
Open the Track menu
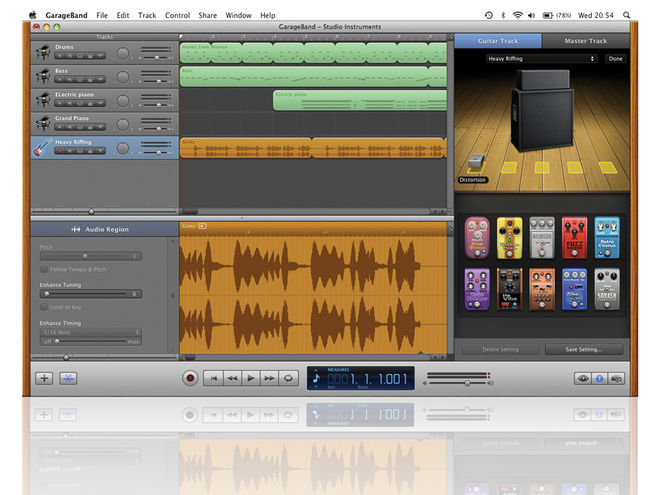pos(147,15)
